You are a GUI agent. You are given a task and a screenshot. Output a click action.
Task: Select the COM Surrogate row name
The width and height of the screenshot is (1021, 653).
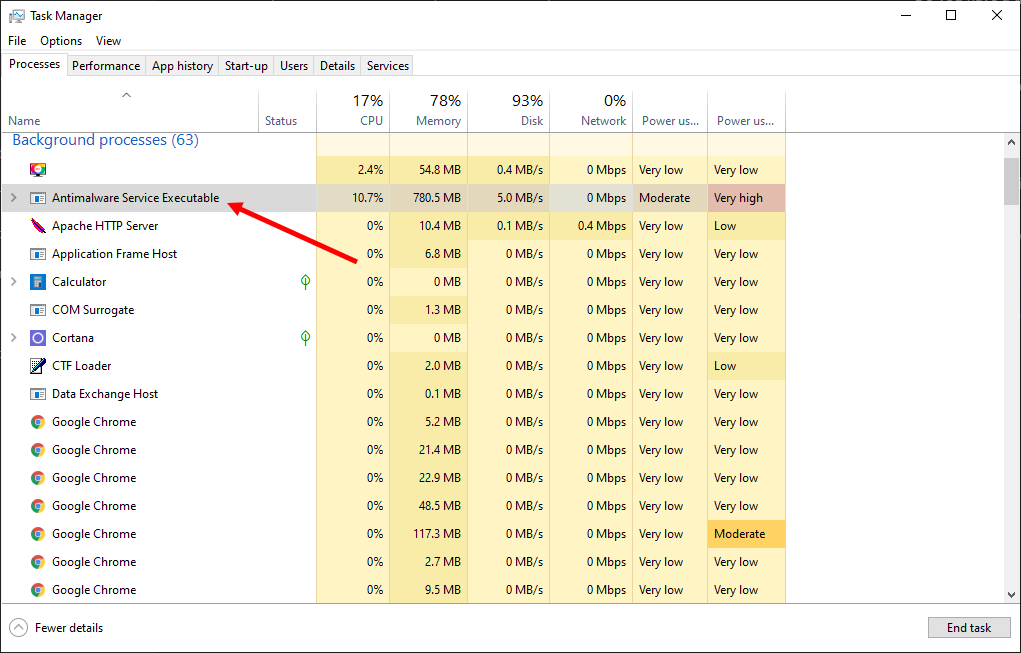click(x=93, y=310)
